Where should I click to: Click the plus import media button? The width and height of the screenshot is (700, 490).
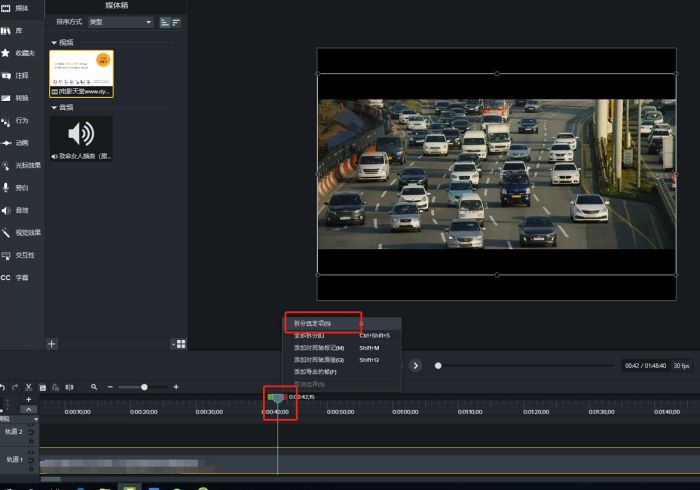pos(52,344)
